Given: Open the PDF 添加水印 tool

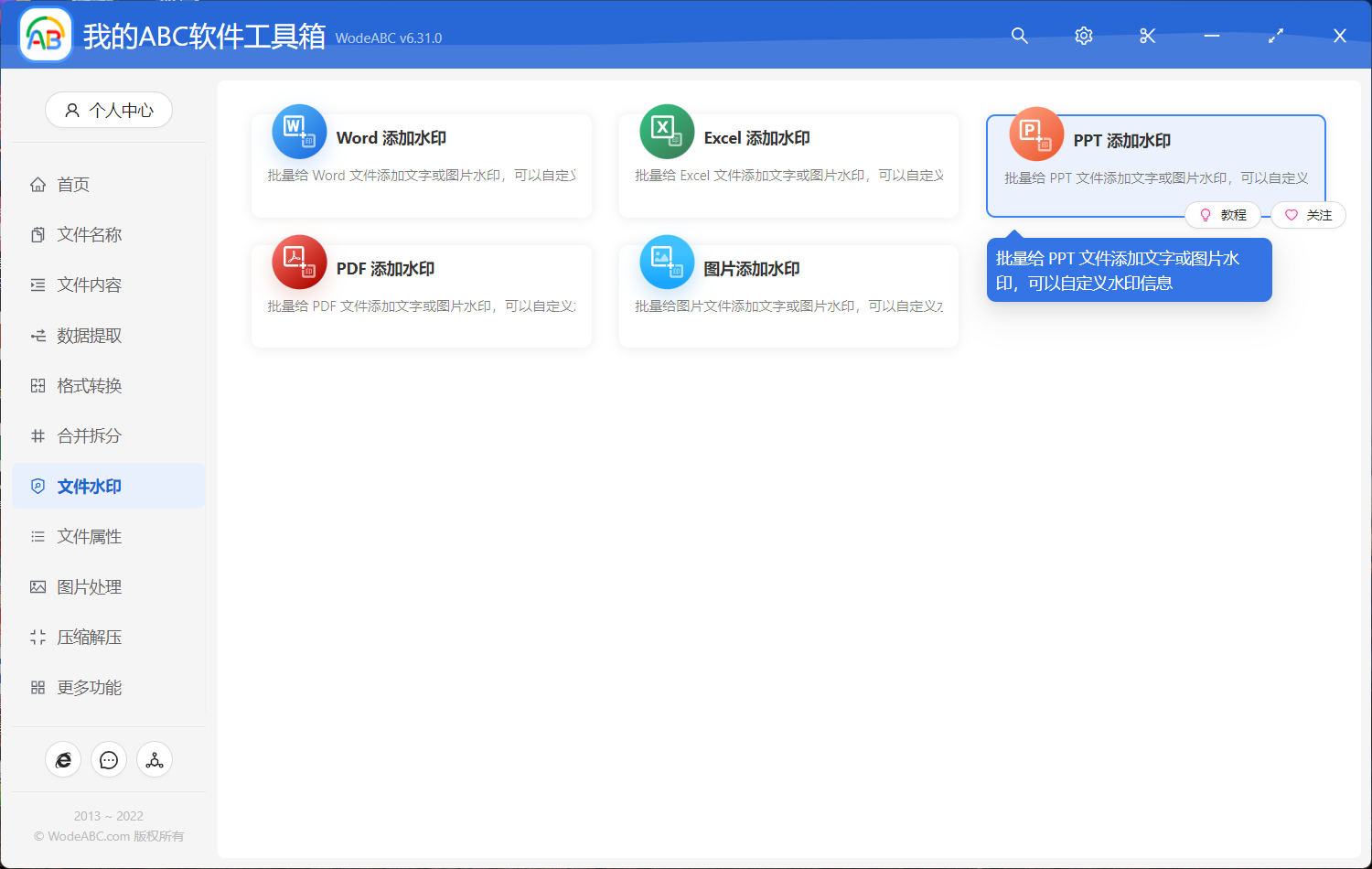Looking at the screenshot, I should pyautogui.click(x=421, y=295).
